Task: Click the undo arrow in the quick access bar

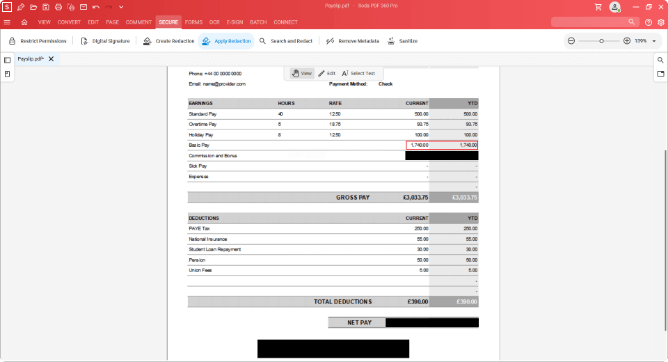Action: (96, 7)
